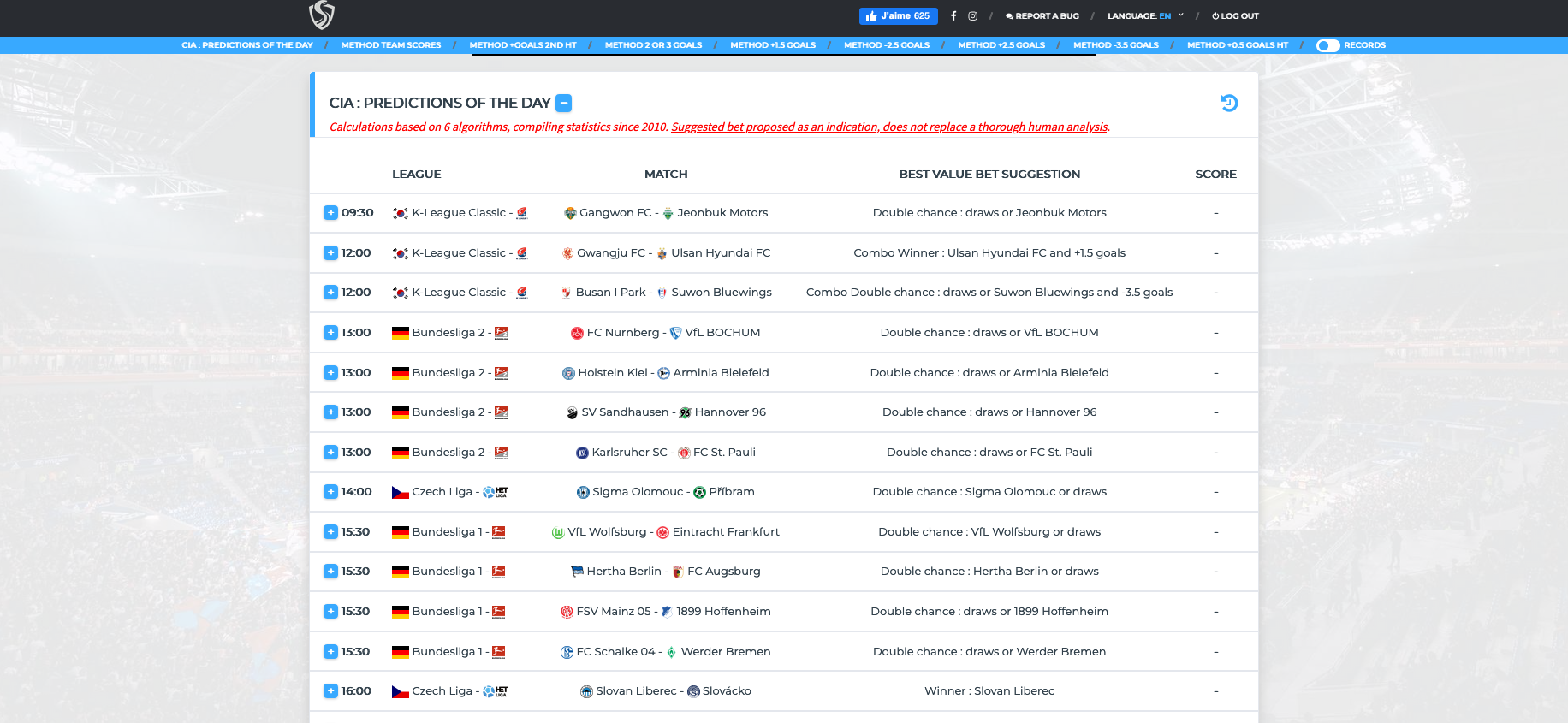
Task: Click Eintracht Frankfurt crest
Action: click(x=662, y=532)
